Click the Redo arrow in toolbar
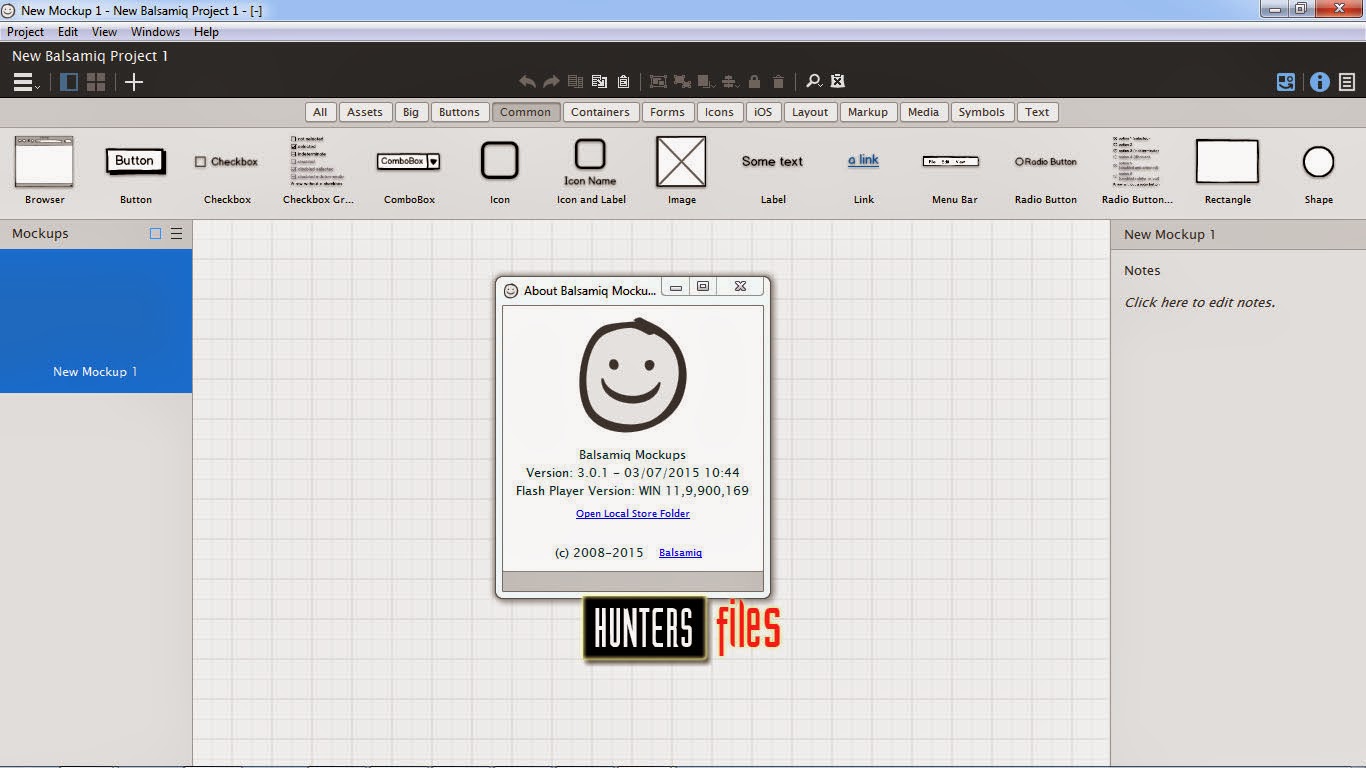 coord(551,82)
